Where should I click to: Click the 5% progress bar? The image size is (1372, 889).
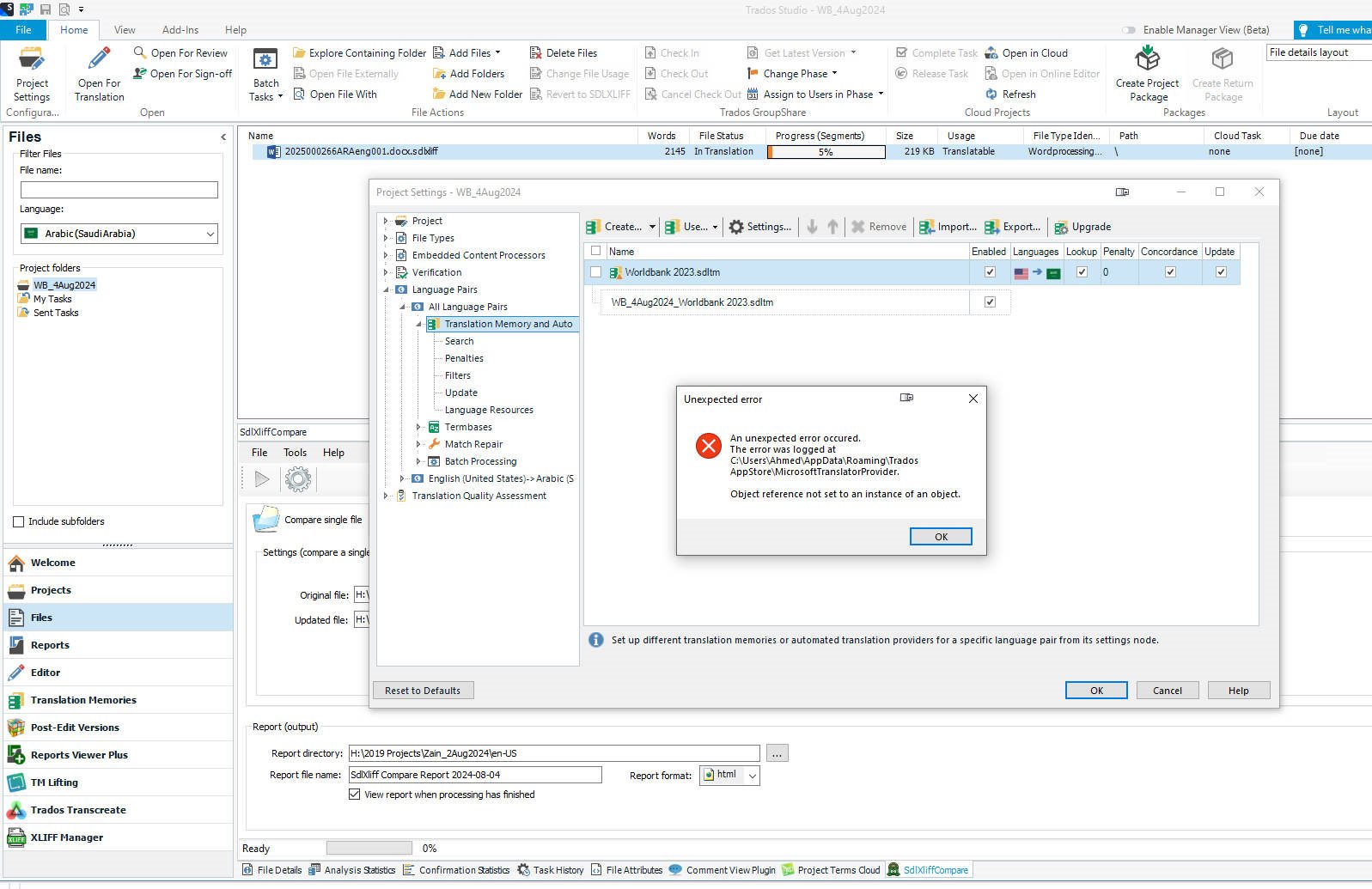pyautogui.click(x=826, y=152)
